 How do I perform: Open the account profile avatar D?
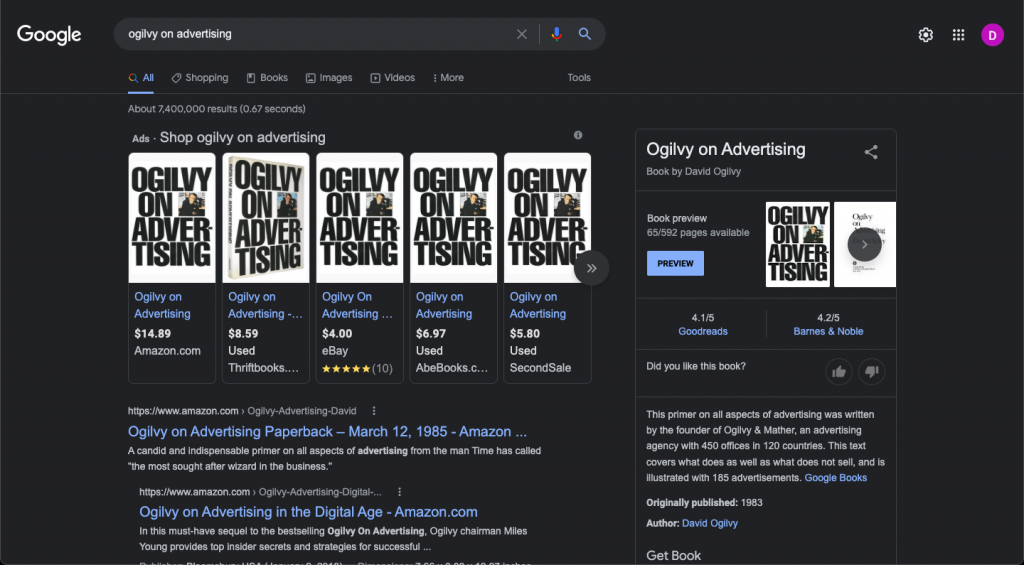[x=992, y=35]
